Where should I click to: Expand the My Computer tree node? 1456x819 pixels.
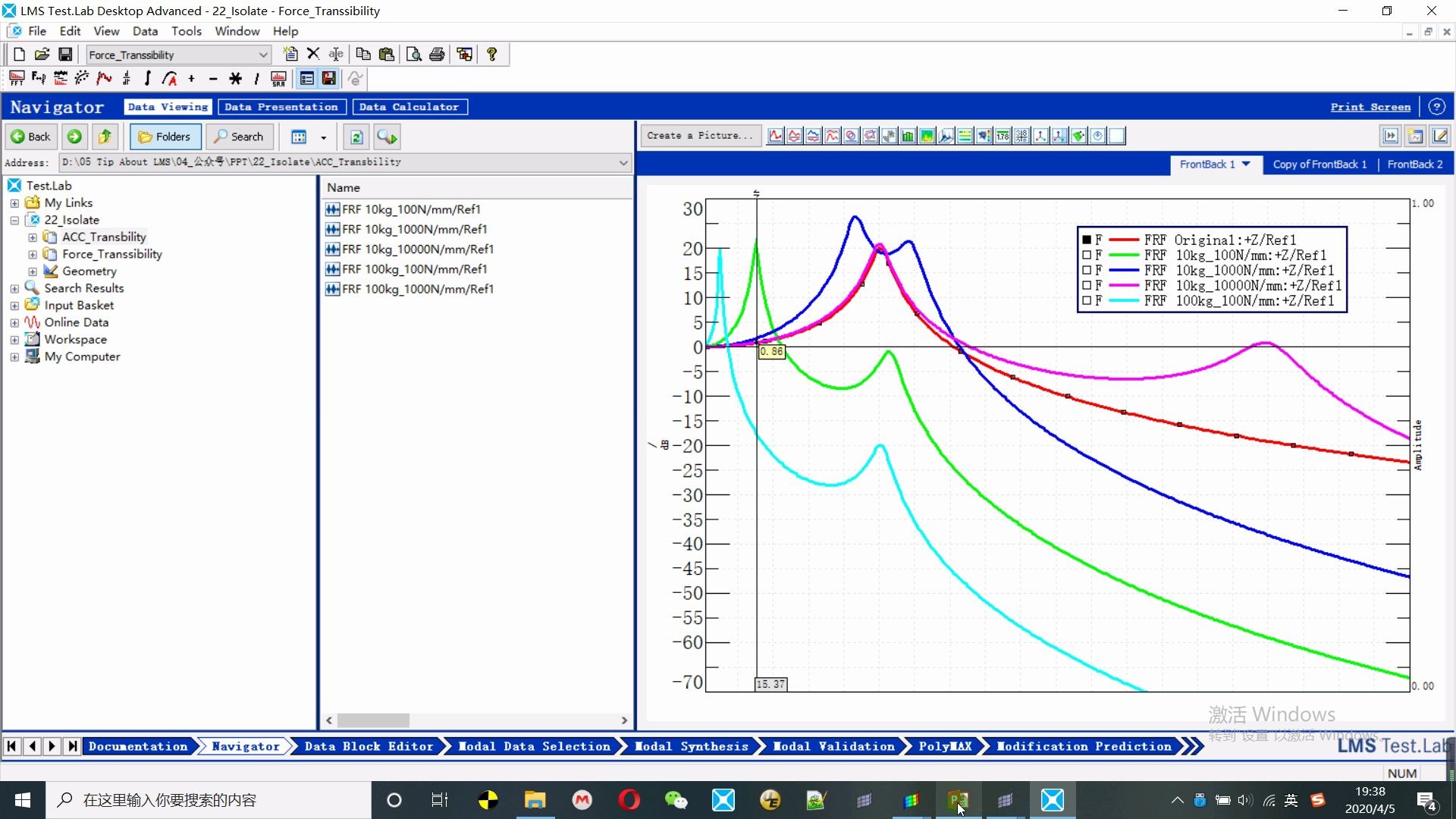[14, 357]
